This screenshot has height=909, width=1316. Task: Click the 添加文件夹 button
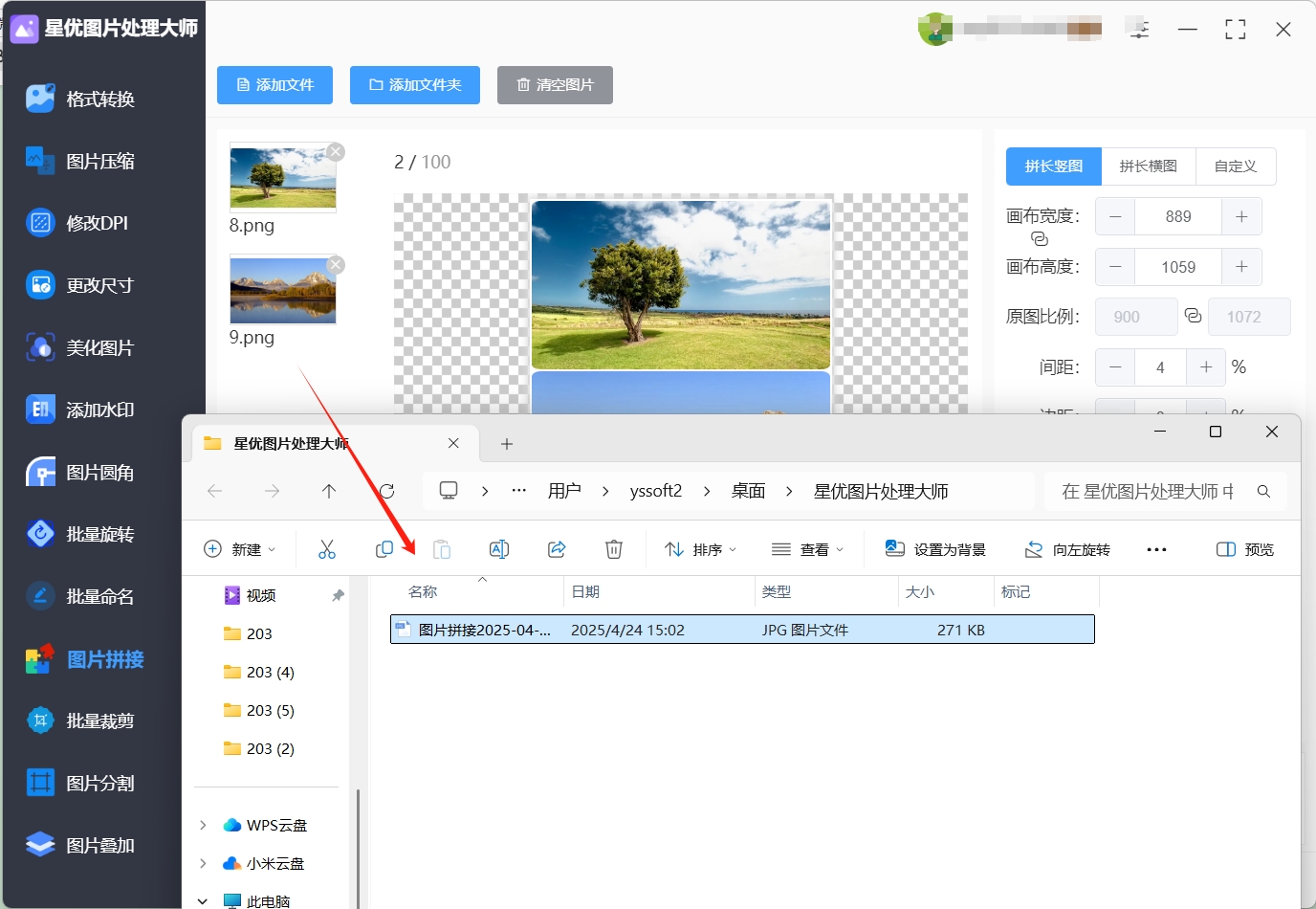tap(415, 85)
